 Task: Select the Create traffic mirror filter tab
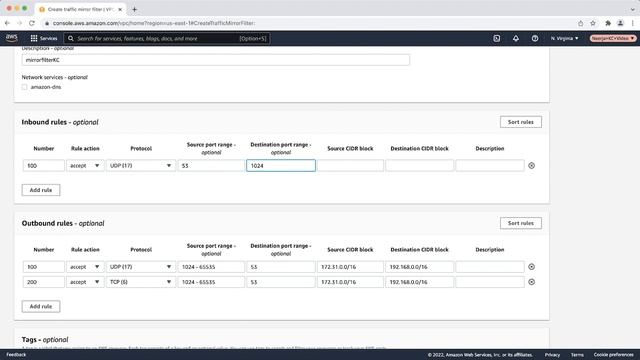tap(80, 9)
